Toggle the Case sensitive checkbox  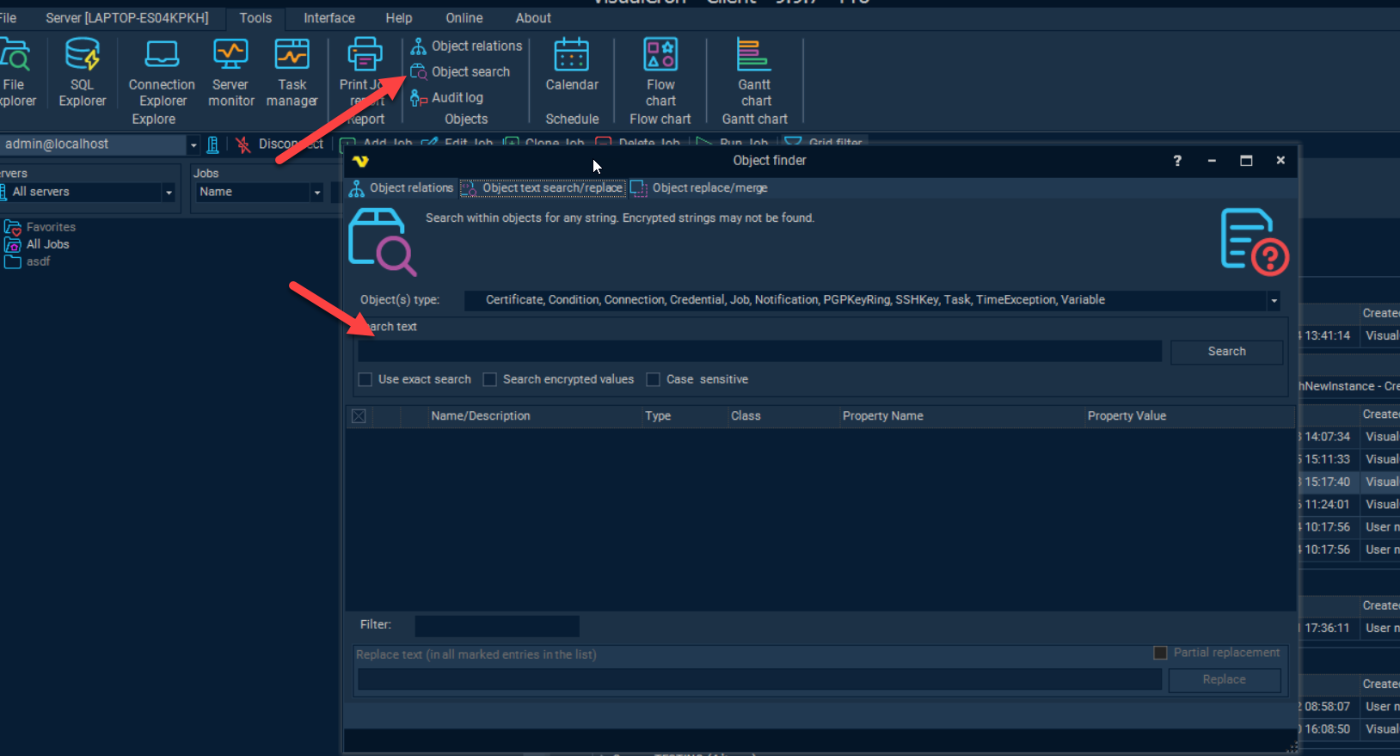point(653,380)
